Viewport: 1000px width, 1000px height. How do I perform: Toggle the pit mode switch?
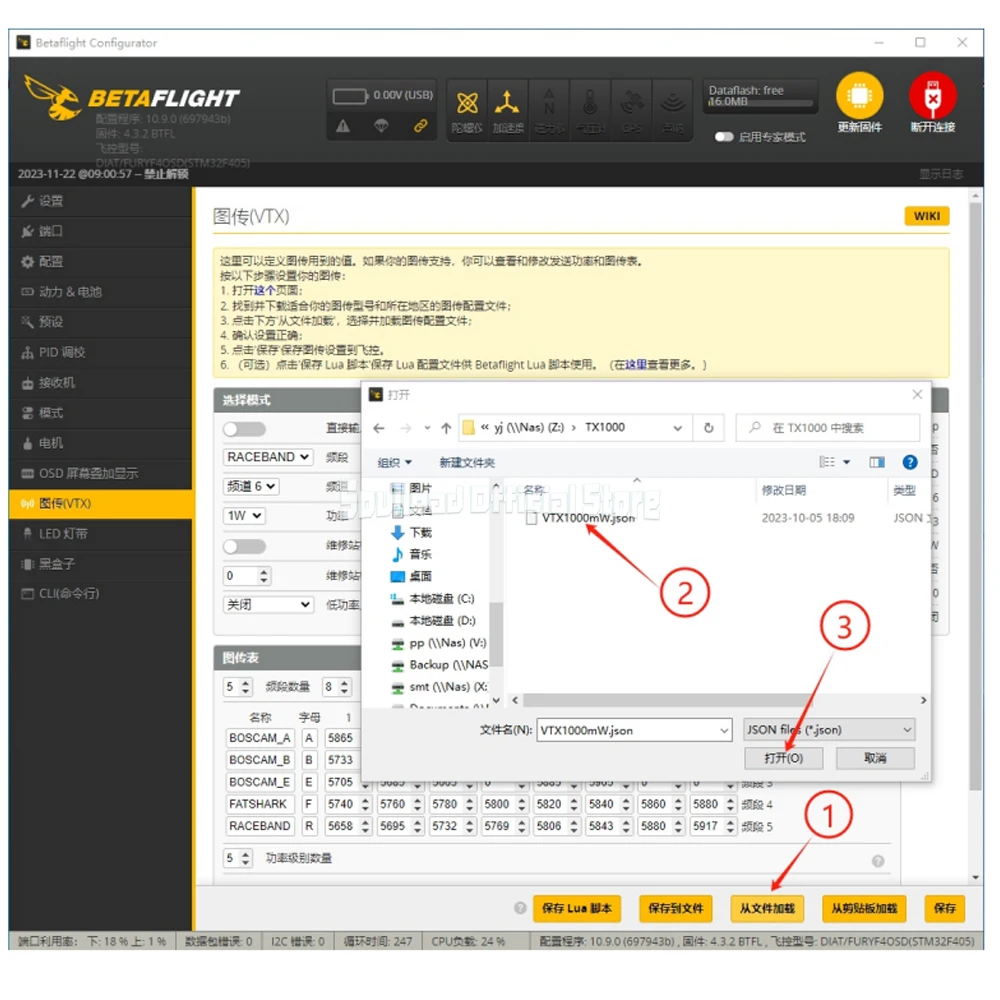pos(244,547)
